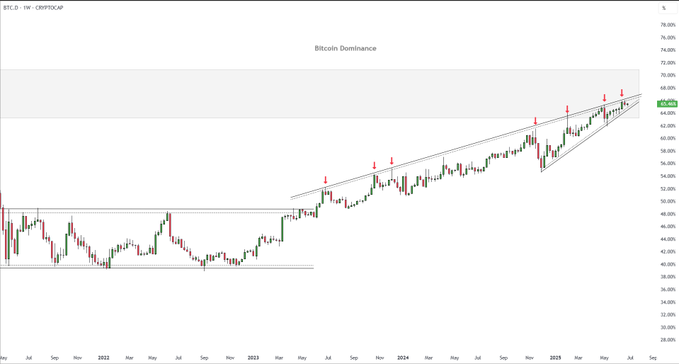Screen dimensions: 679x364
Task: Select the Bitcoin Dominance text label
Action: tap(345, 48)
